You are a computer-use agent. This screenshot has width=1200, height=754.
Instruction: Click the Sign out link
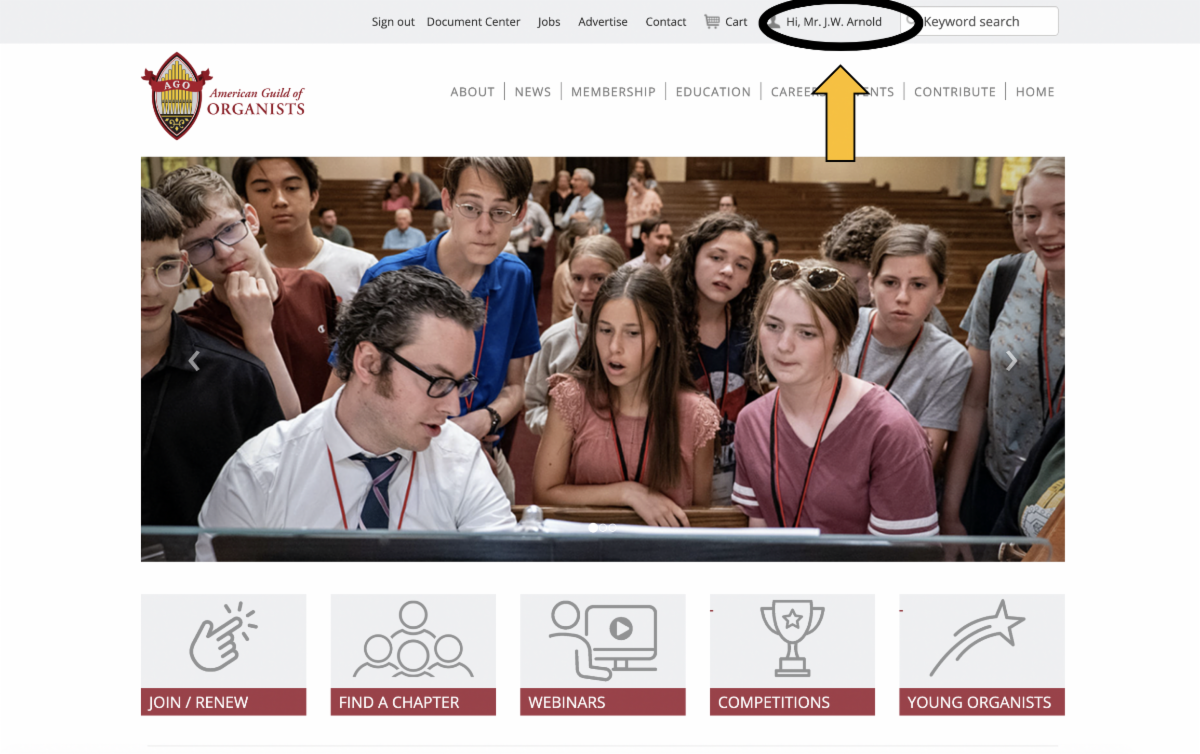point(393,22)
